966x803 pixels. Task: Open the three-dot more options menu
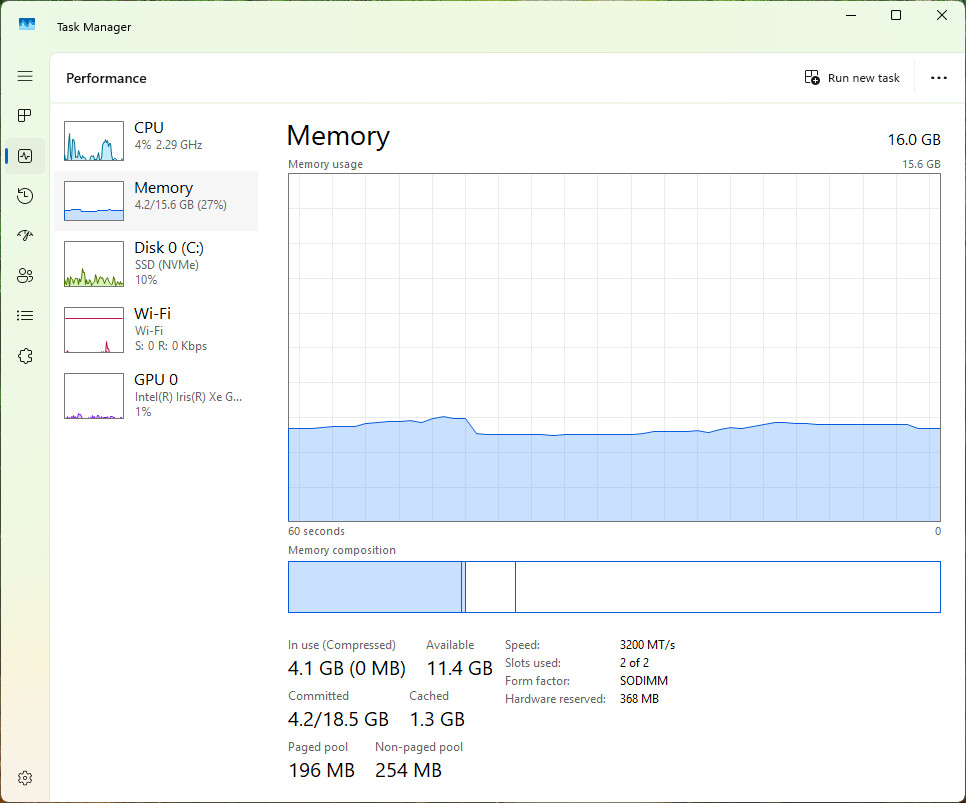pos(938,78)
